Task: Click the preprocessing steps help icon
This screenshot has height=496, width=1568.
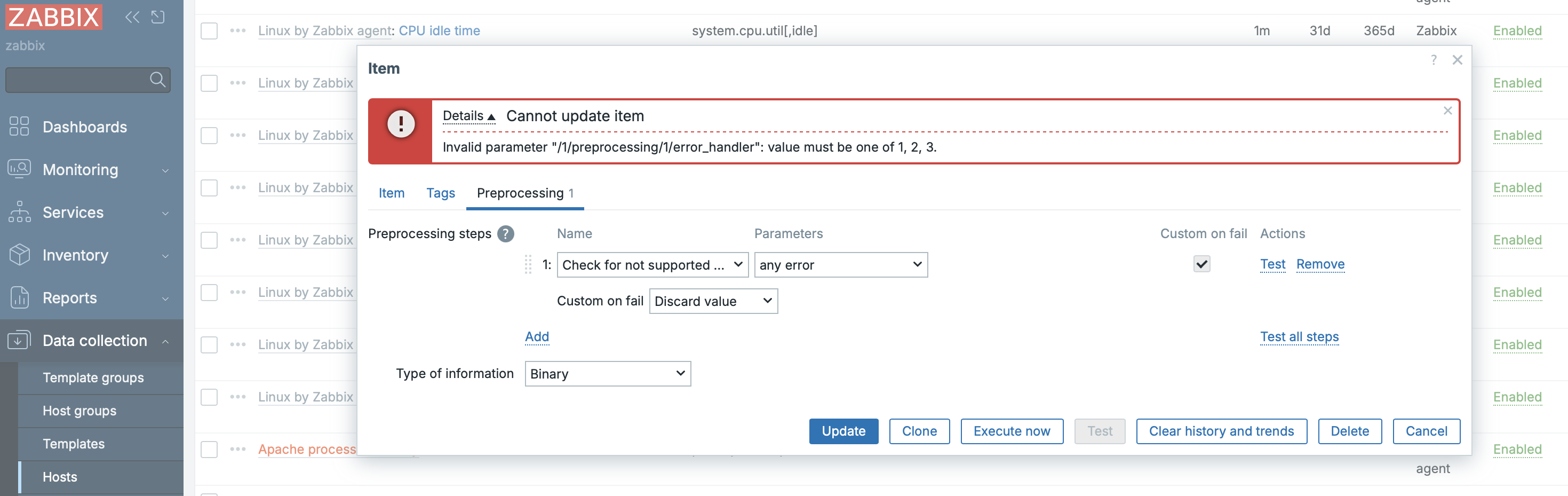Action: click(x=505, y=234)
